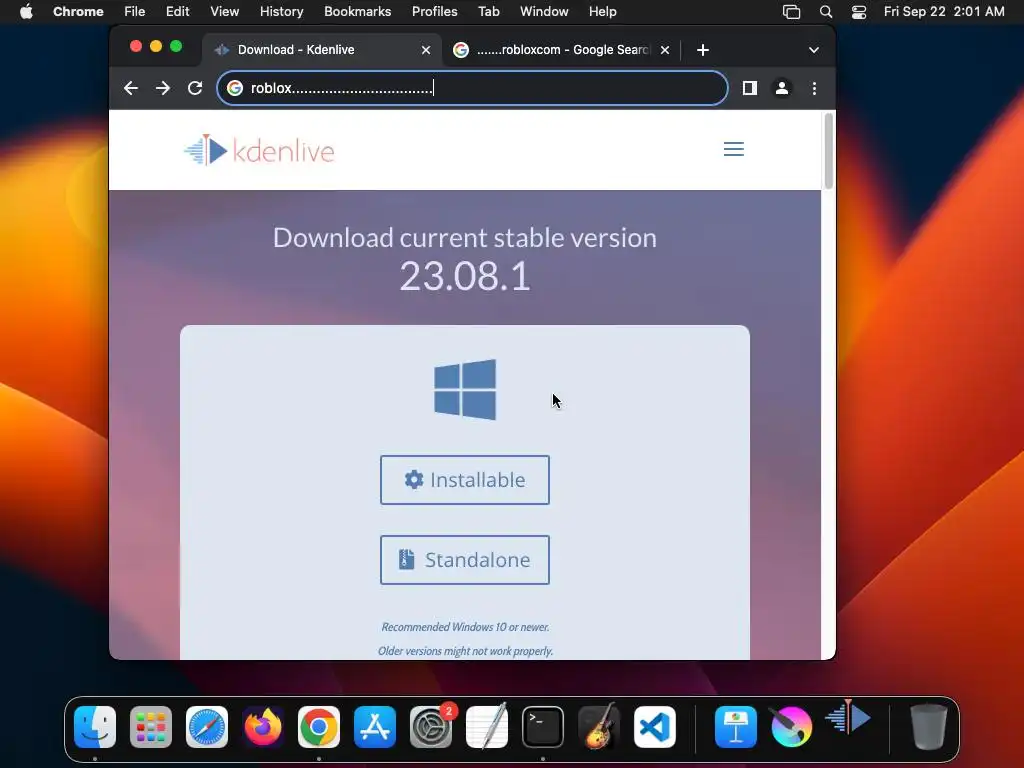Open Launchpad from the dock
This screenshot has width=1024, height=768.
151,726
